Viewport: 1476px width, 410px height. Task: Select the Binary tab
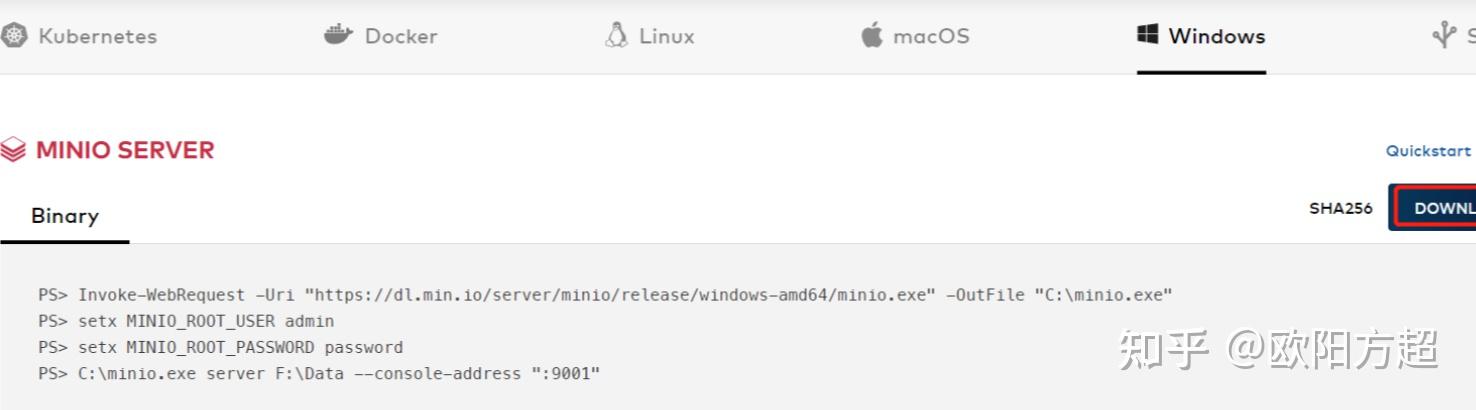click(x=65, y=216)
